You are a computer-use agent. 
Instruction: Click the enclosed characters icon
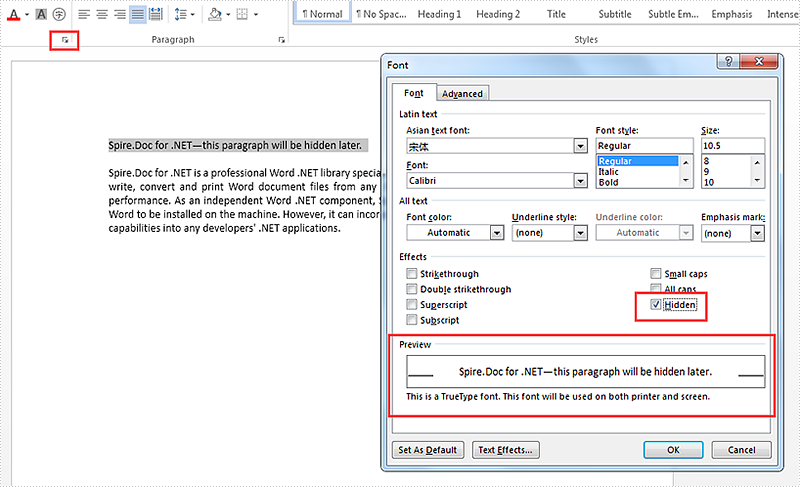59,14
